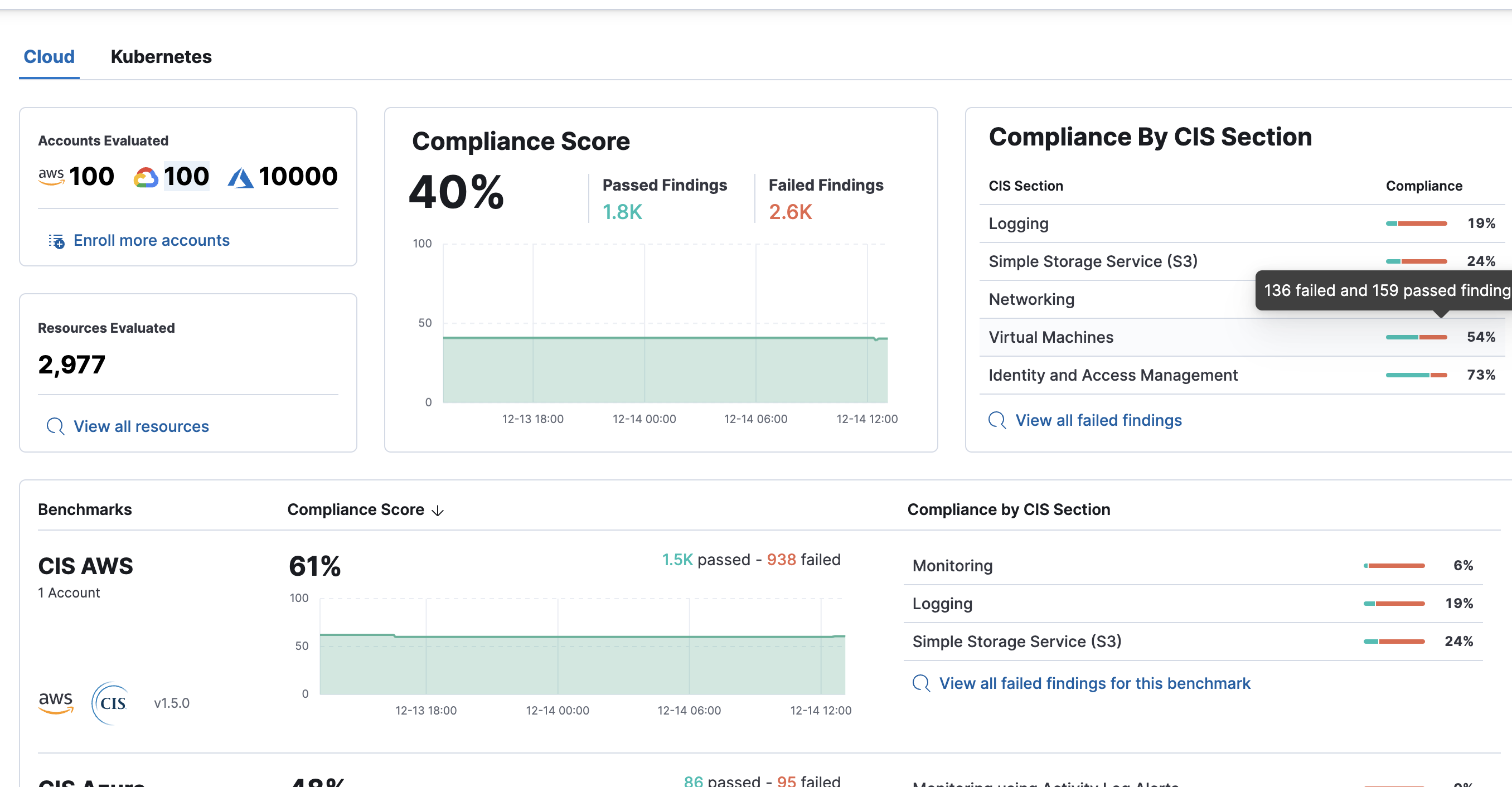Click the Benchmarks column header

[85, 509]
